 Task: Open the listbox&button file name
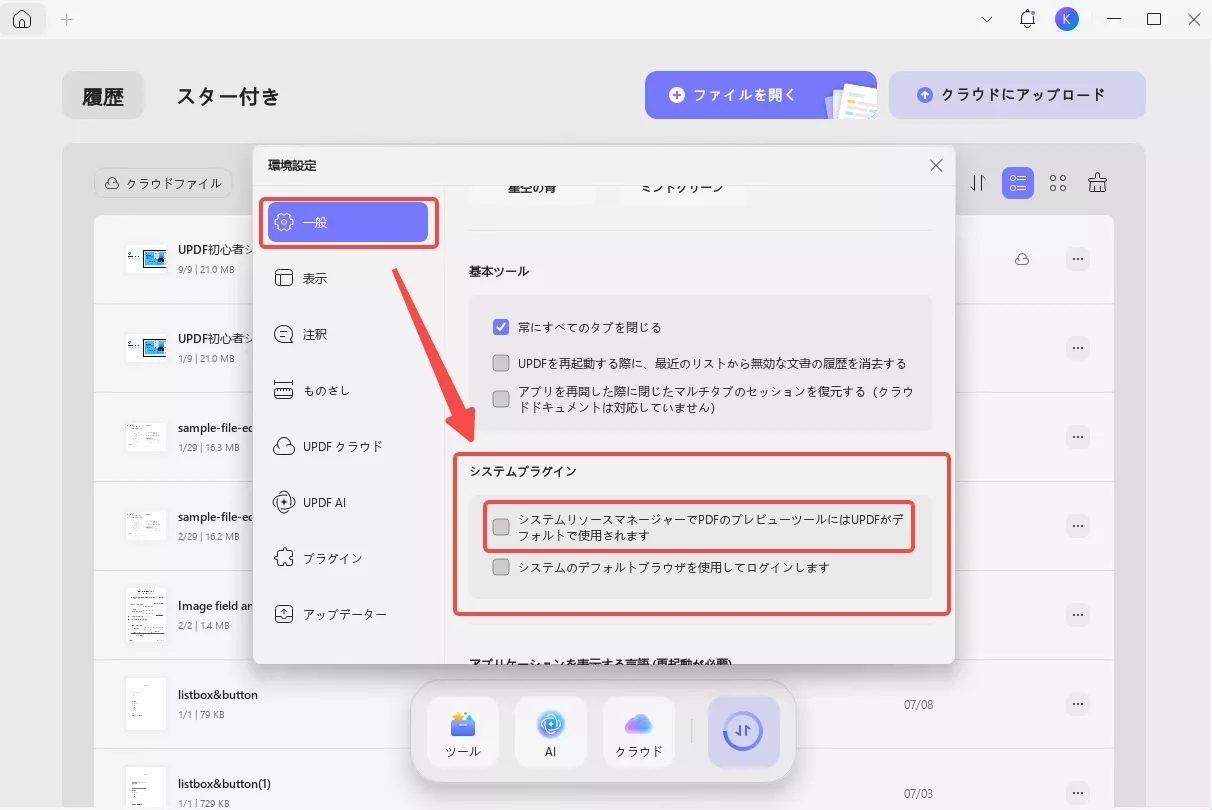218,695
